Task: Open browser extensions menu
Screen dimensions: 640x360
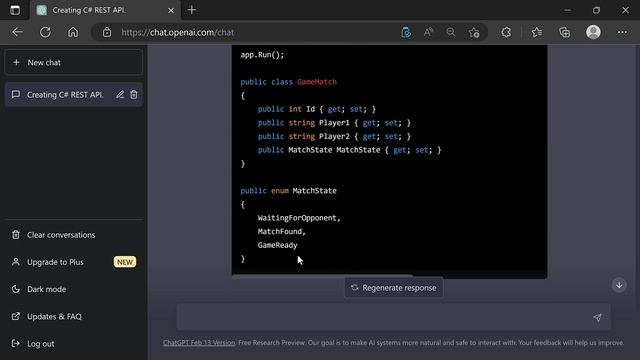Action: coord(506,32)
